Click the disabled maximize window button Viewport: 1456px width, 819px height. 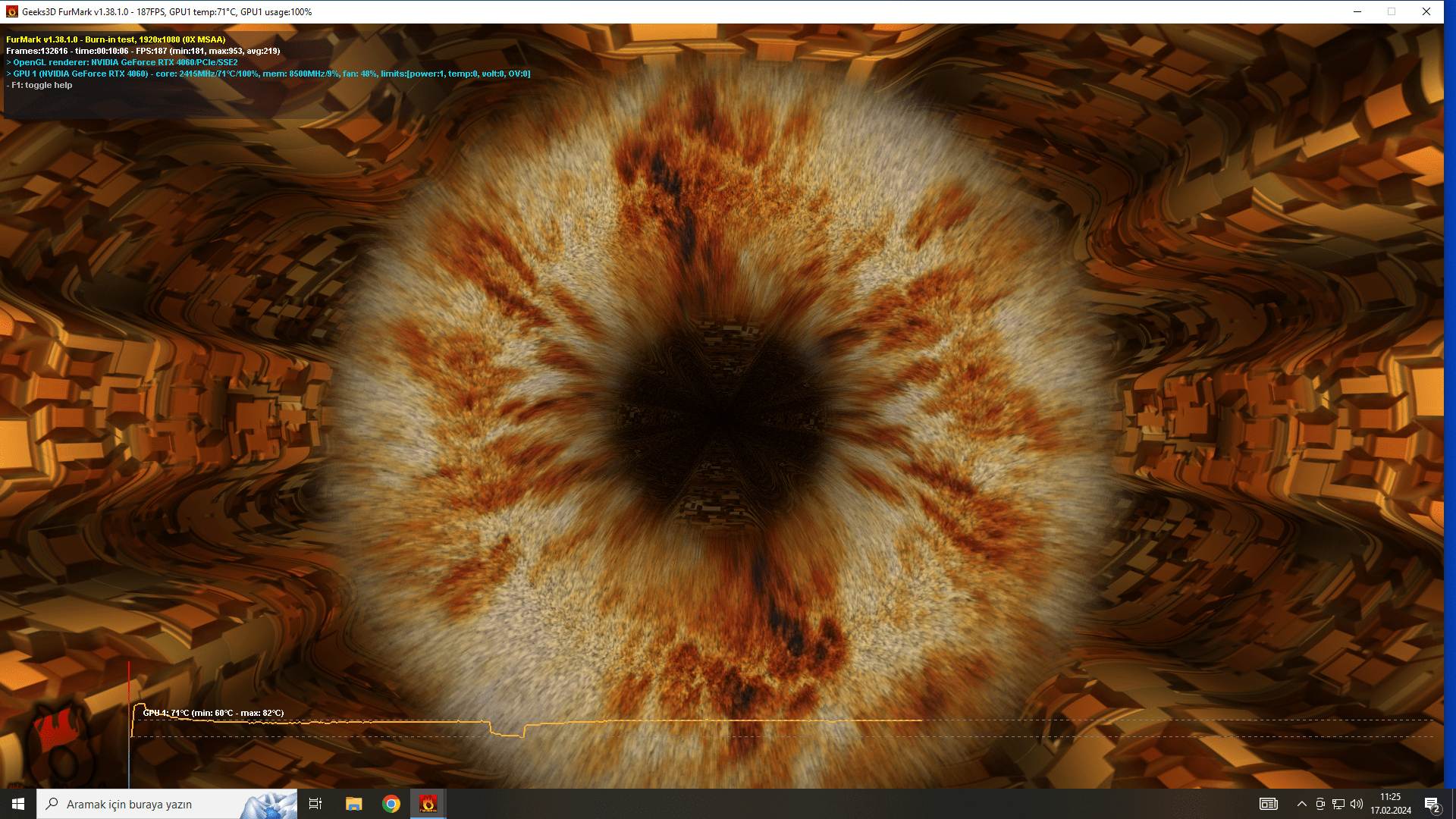(1392, 11)
